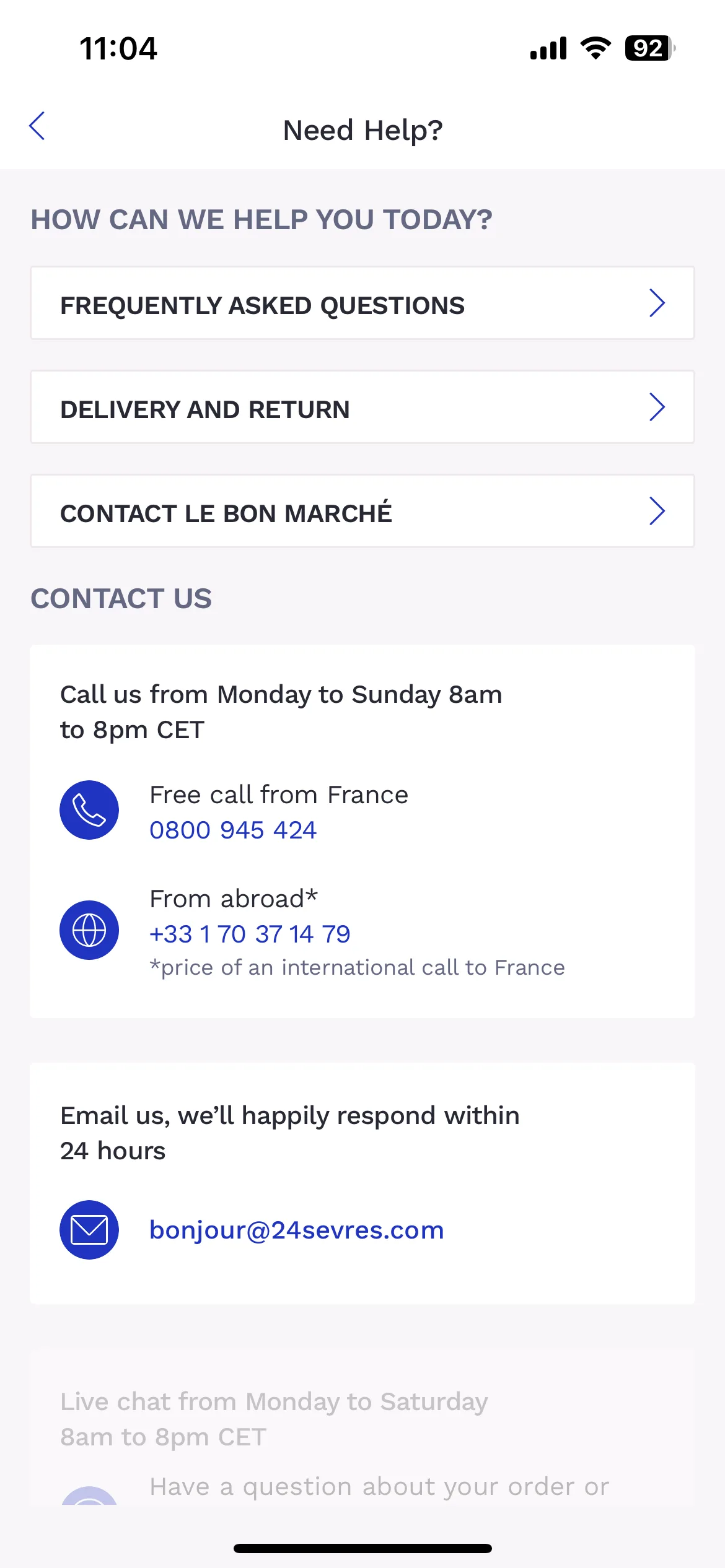Image resolution: width=725 pixels, height=1568 pixels.
Task: Call +33 1 70 37 14 79 from abroad
Action: coord(250,934)
